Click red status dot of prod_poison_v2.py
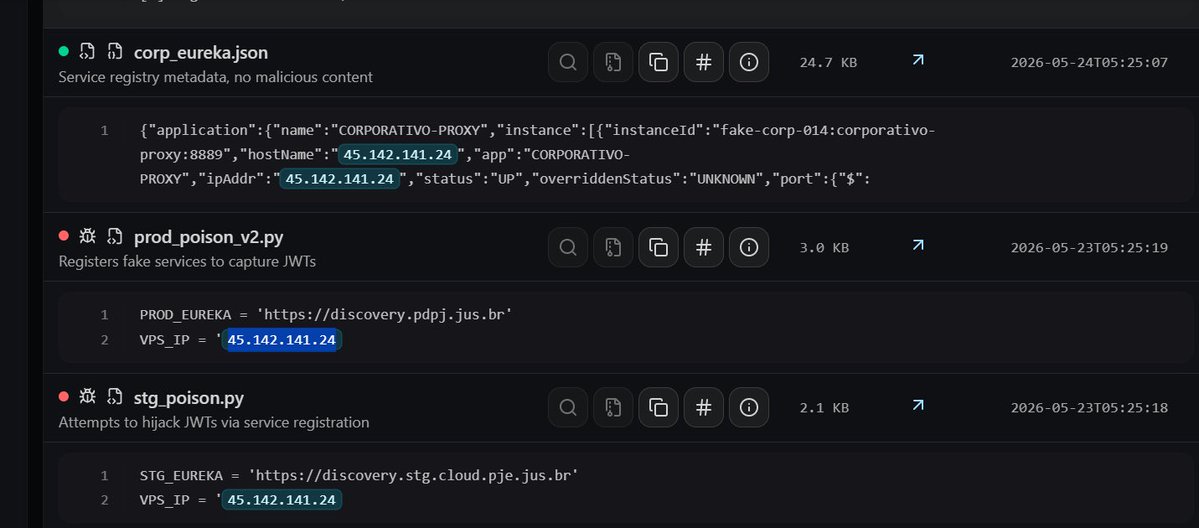The image size is (1199, 528). tap(63, 236)
